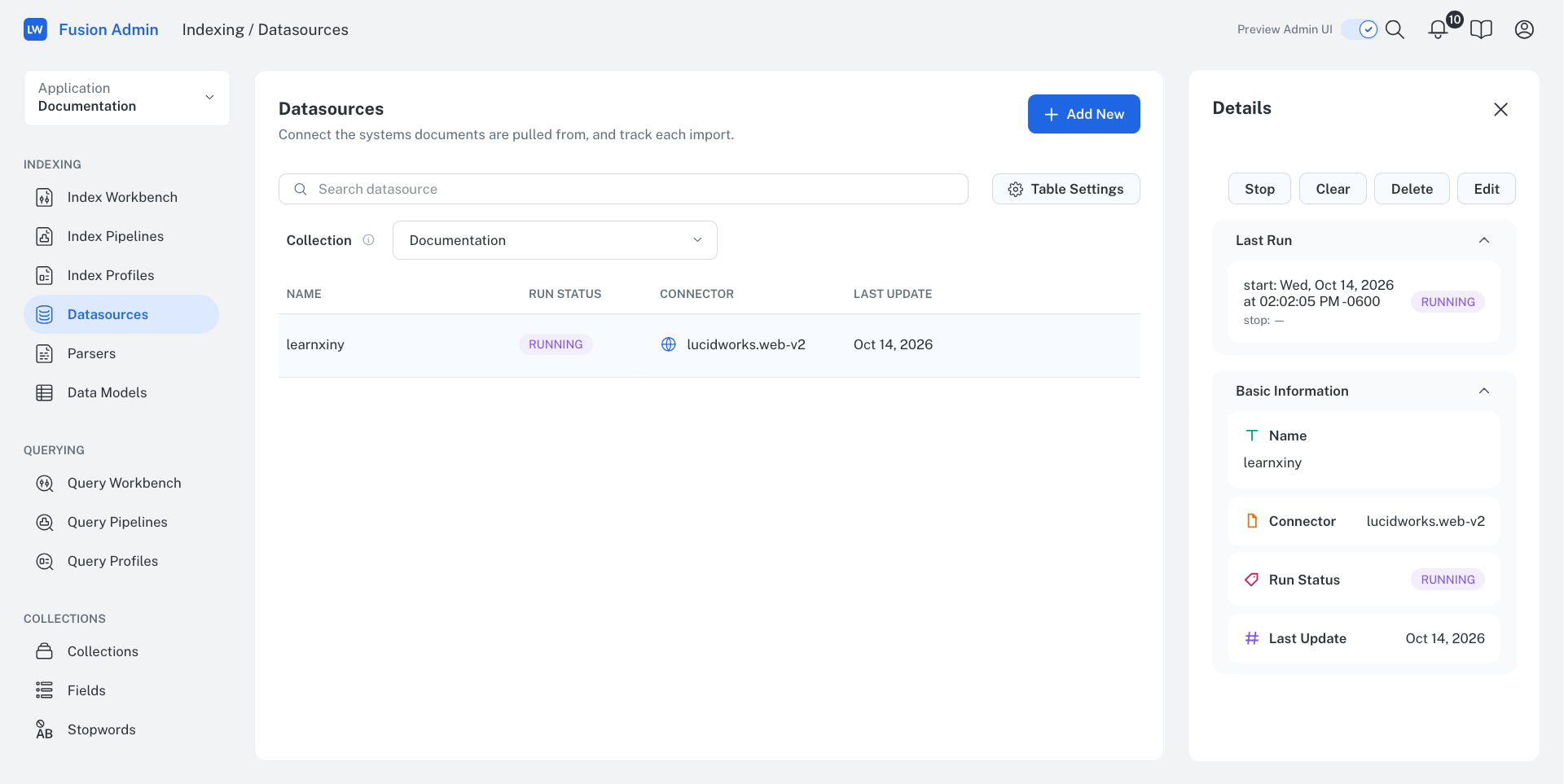Click the Query Profiles icon

(45, 561)
